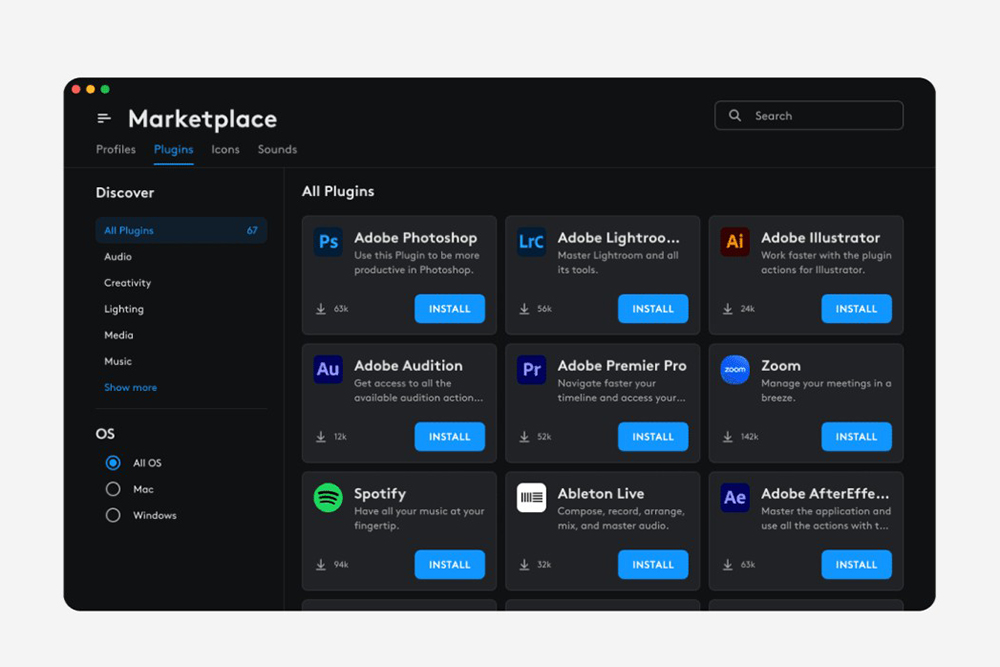Install the Ableton Live plugin
This screenshot has height=667, width=1000.
653,564
